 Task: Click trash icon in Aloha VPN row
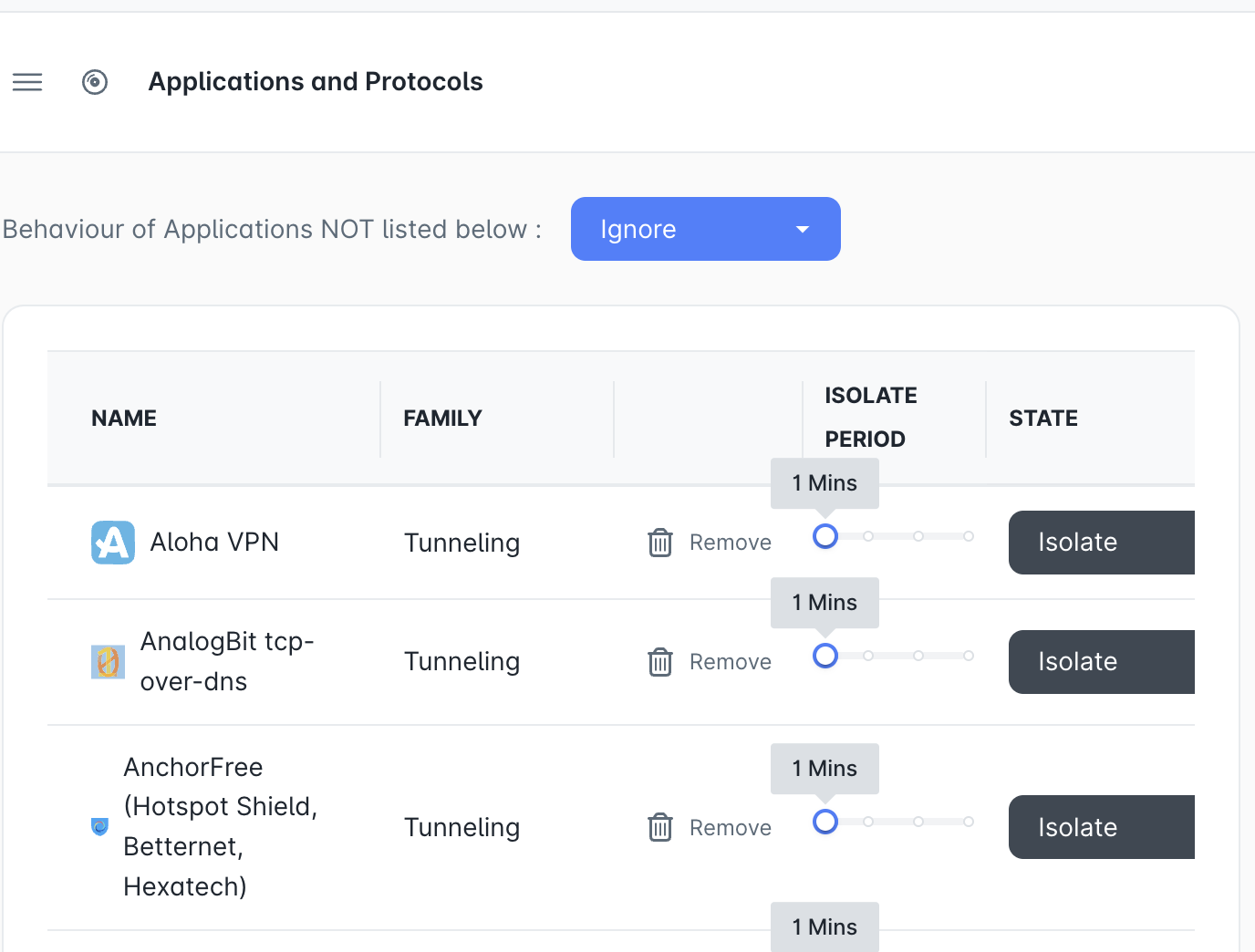[x=660, y=543]
